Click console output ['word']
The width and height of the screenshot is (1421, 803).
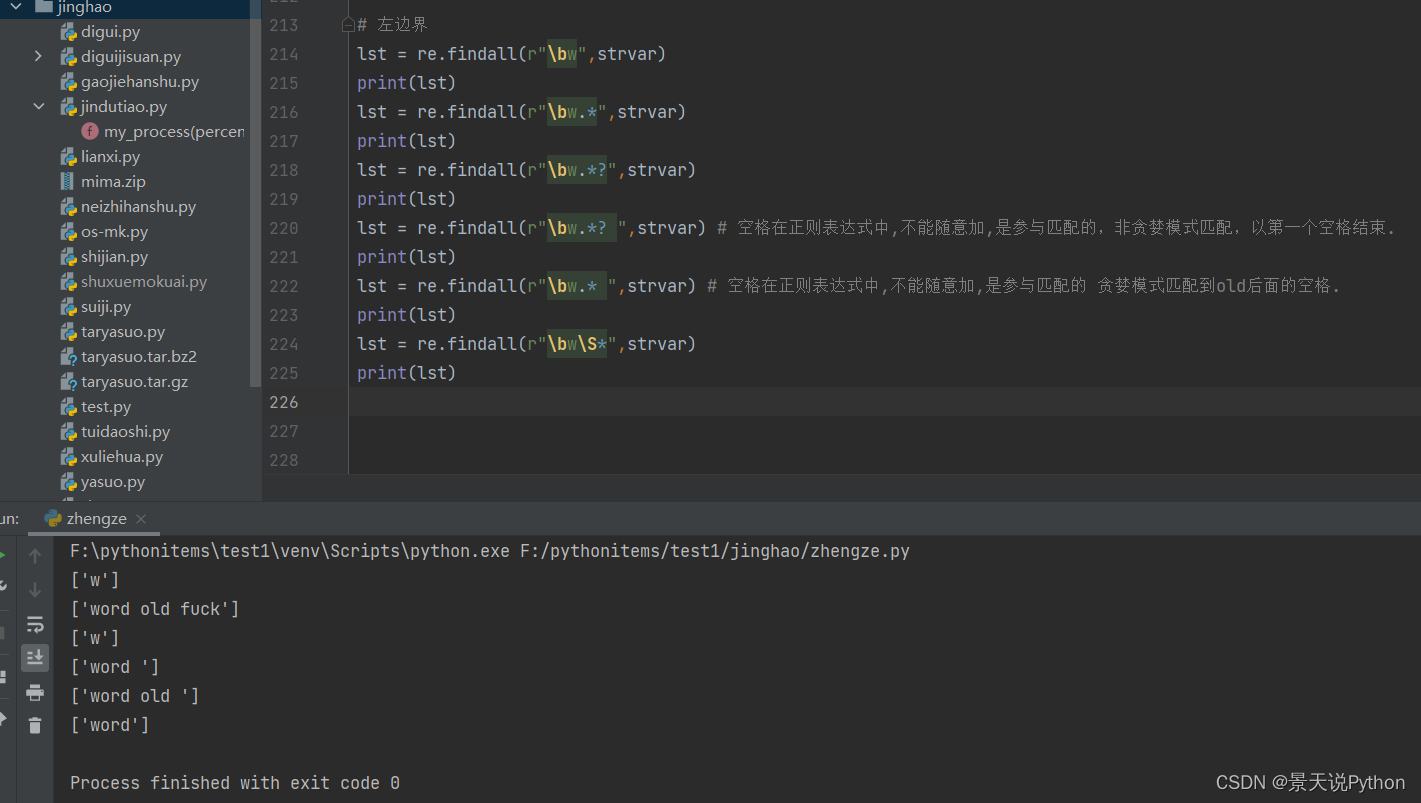110,725
